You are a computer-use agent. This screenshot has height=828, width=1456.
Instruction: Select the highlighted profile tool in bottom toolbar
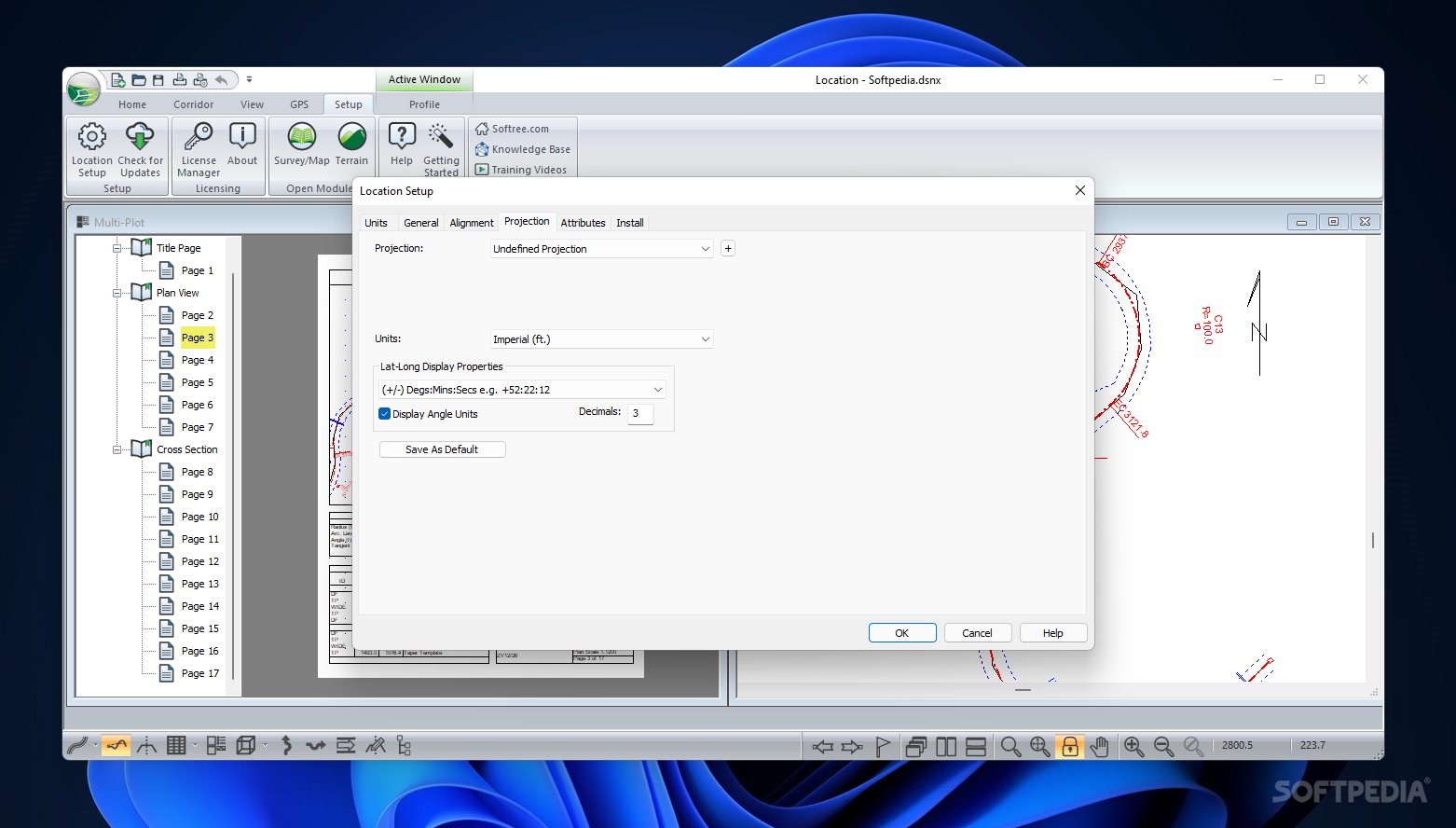117,745
